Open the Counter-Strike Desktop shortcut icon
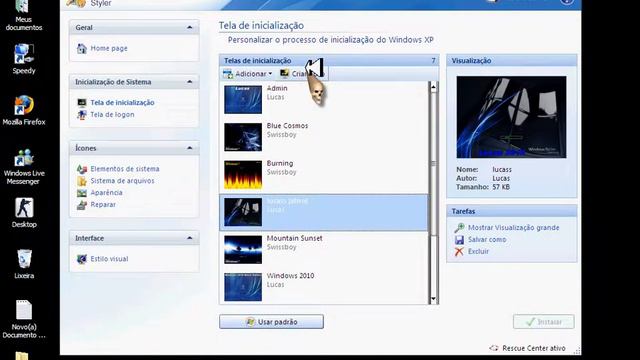Viewport: 640px width, 360px height. click(x=24, y=212)
